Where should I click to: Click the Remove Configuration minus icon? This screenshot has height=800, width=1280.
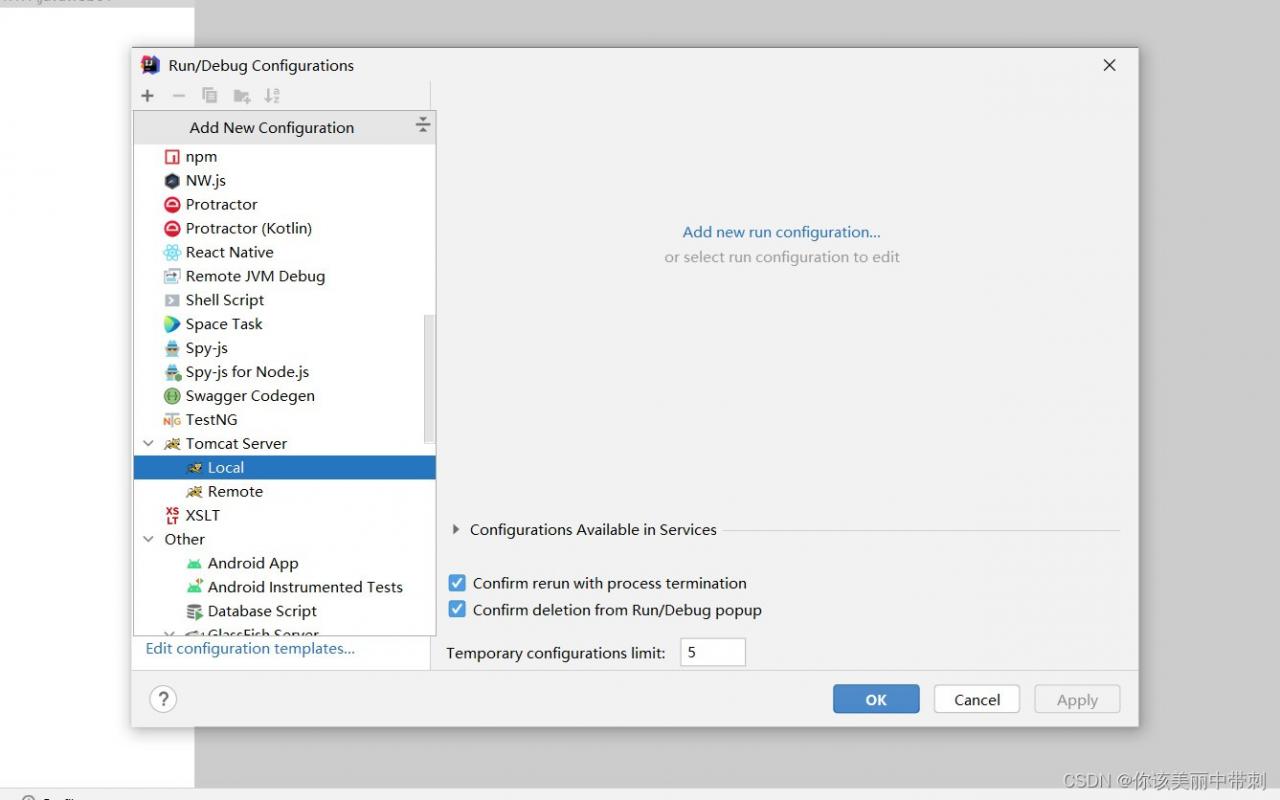[179, 96]
